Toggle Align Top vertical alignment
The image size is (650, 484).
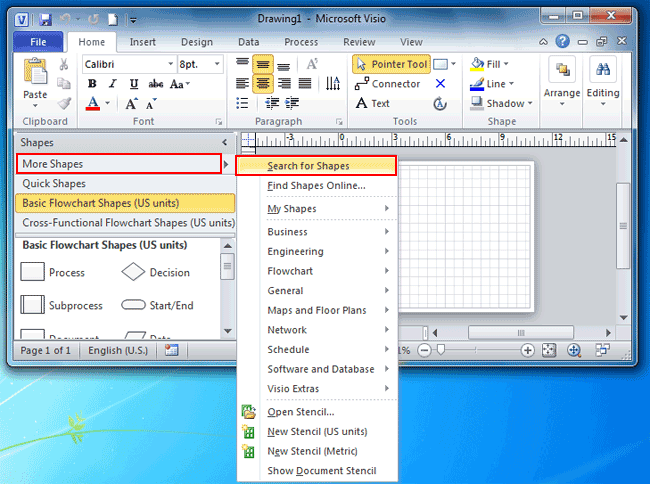(x=242, y=62)
